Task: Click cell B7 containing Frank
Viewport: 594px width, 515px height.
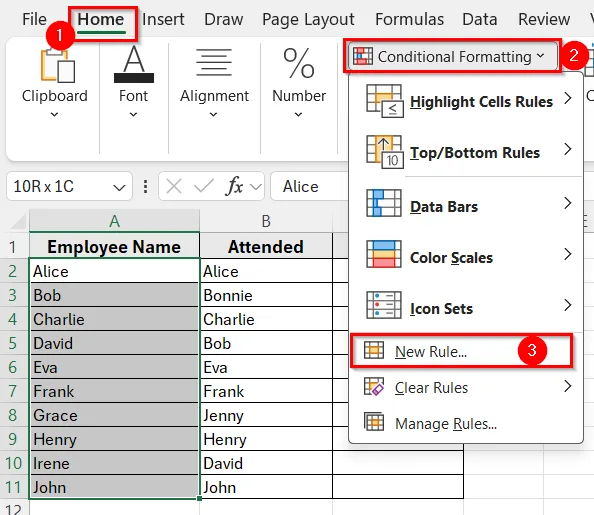Action: click(x=266, y=391)
